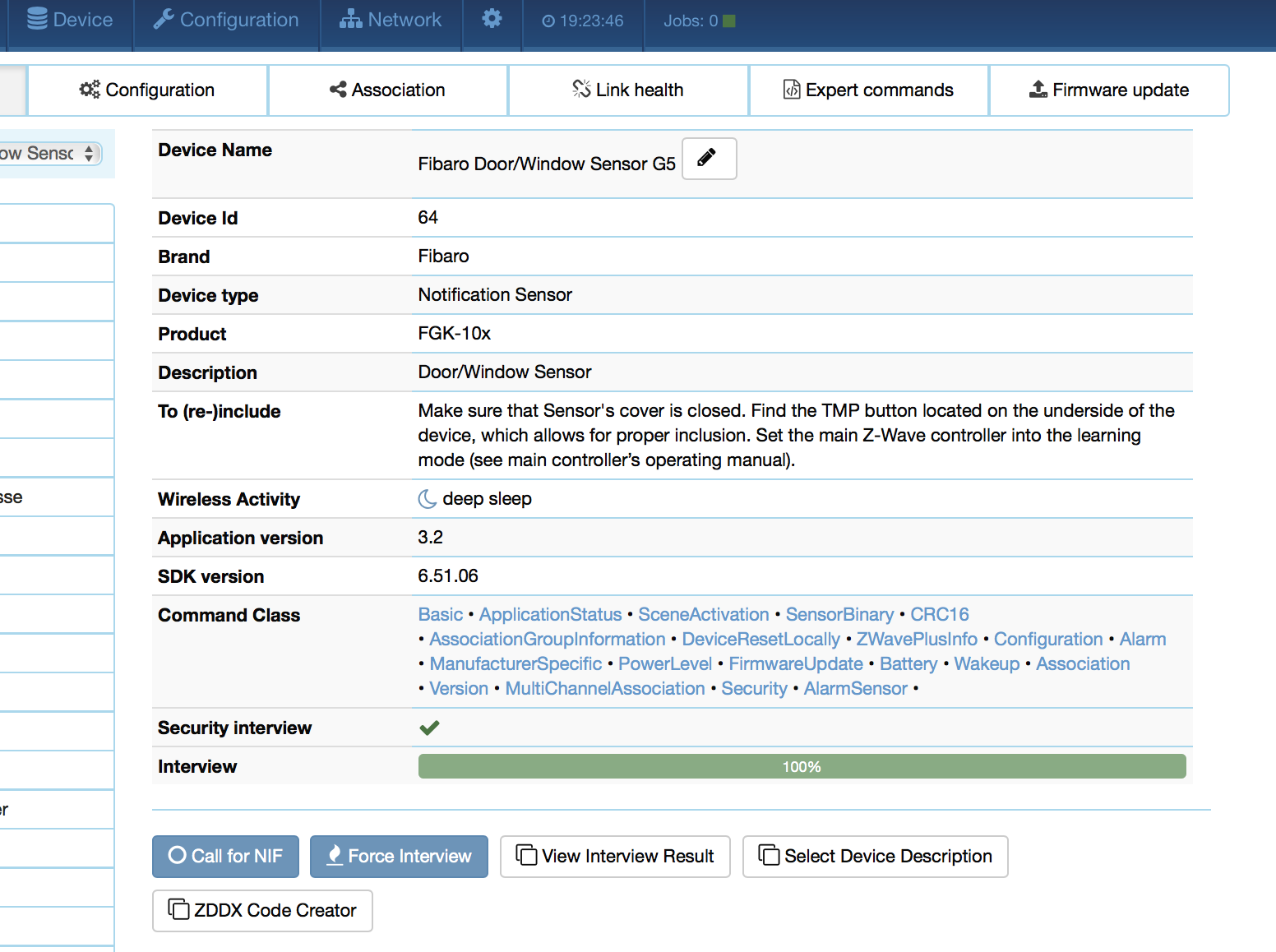Click the Product value FGK-10x
Screen dimensions: 1276x952
(455, 334)
